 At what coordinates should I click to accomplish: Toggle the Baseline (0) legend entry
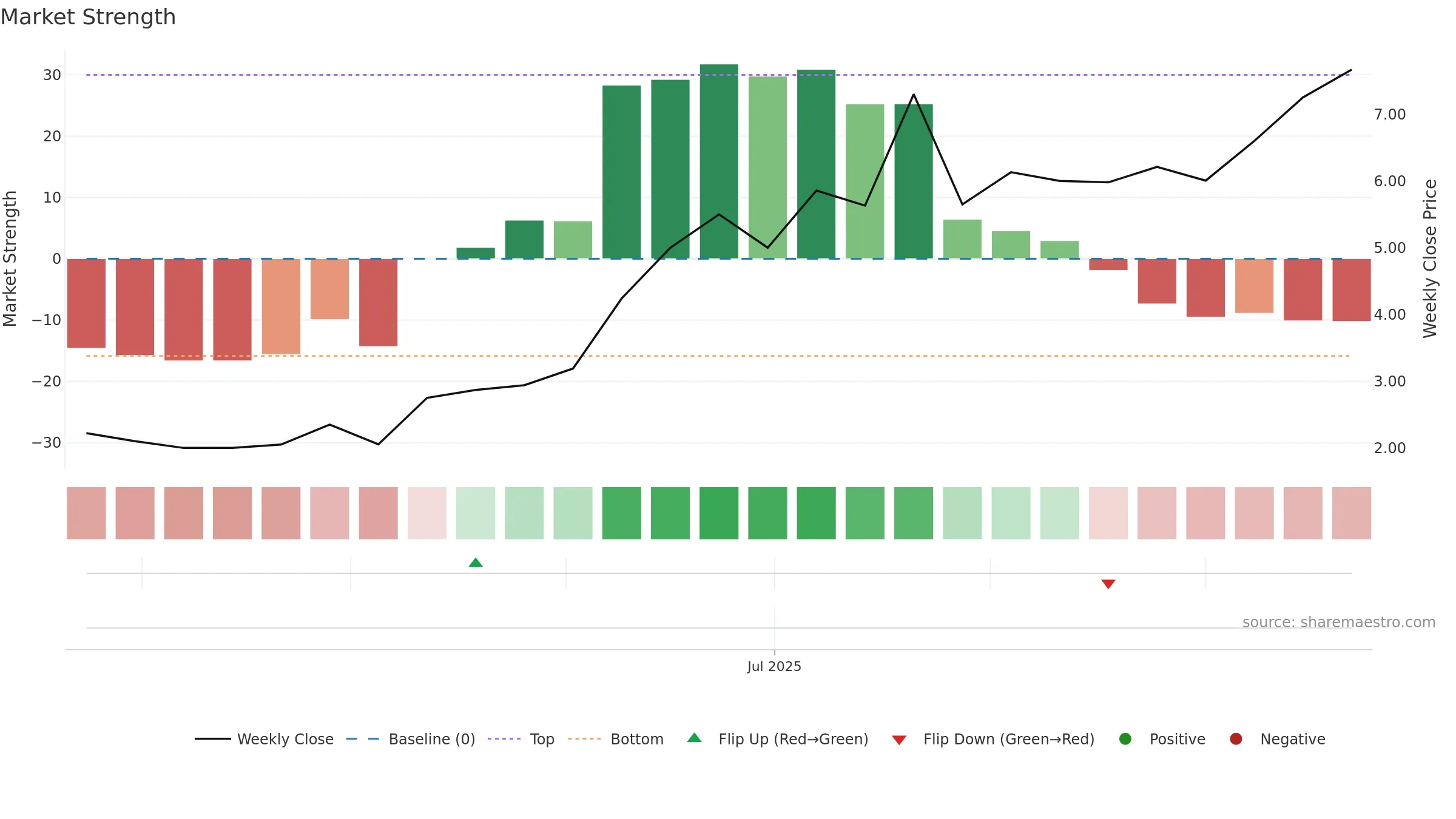click(411, 739)
